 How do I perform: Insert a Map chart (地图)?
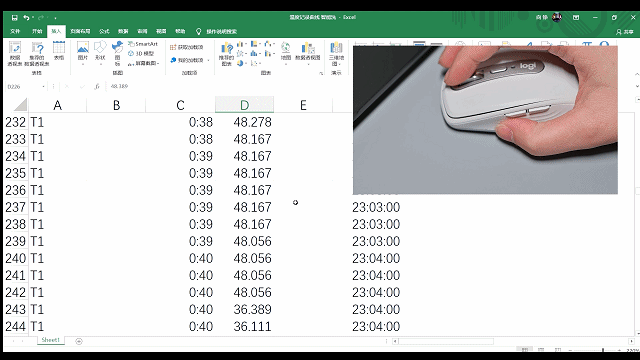[286, 52]
